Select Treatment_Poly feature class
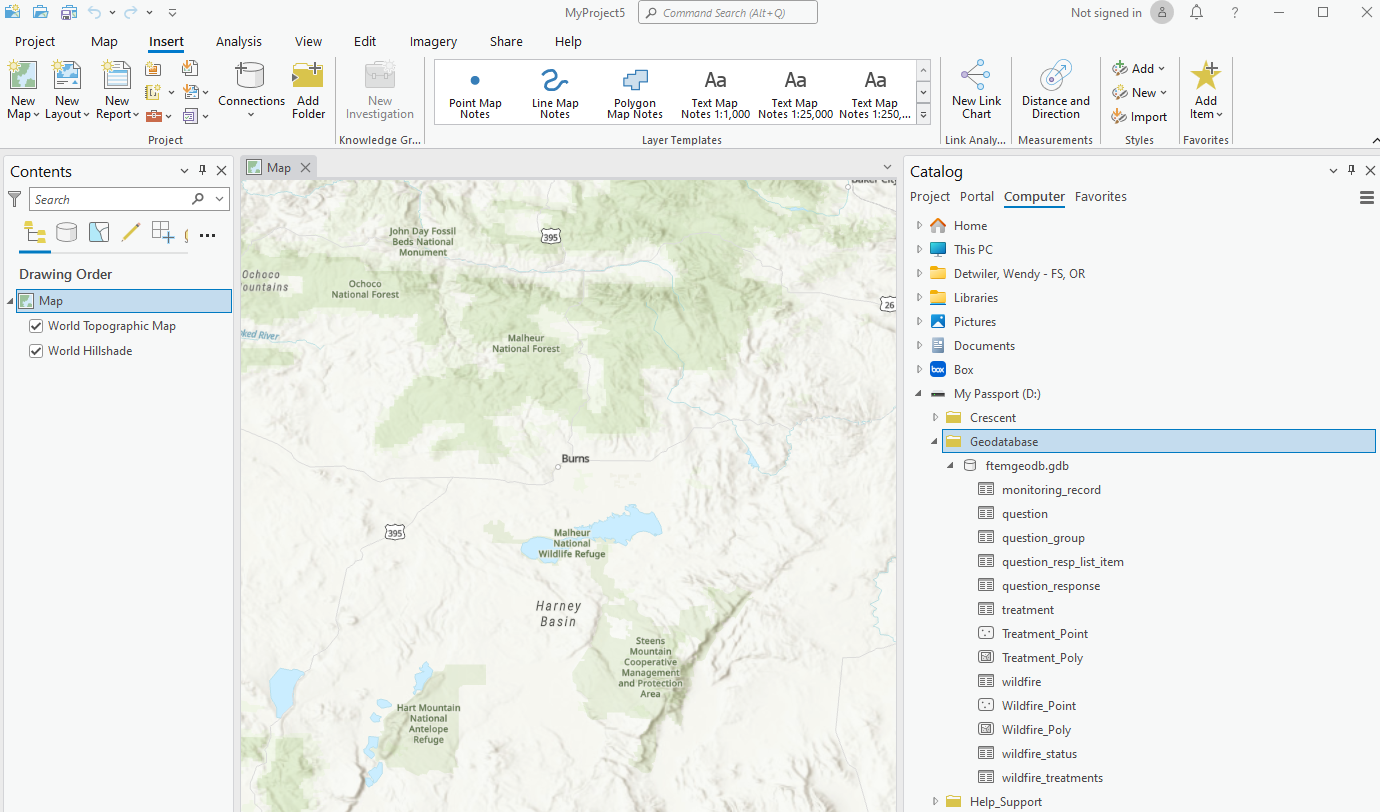This screenshot has width=1380, height=812. pos(1043,657)
